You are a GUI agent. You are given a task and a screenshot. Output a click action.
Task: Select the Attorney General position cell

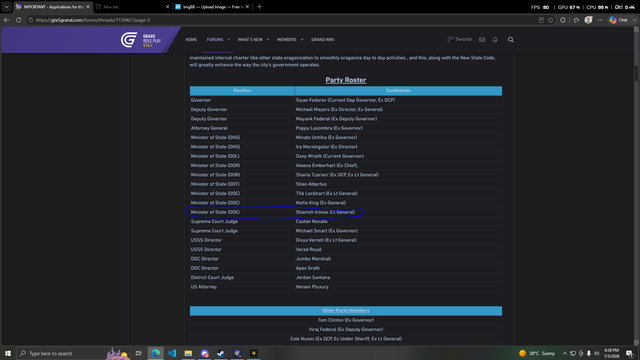[242, 128]
